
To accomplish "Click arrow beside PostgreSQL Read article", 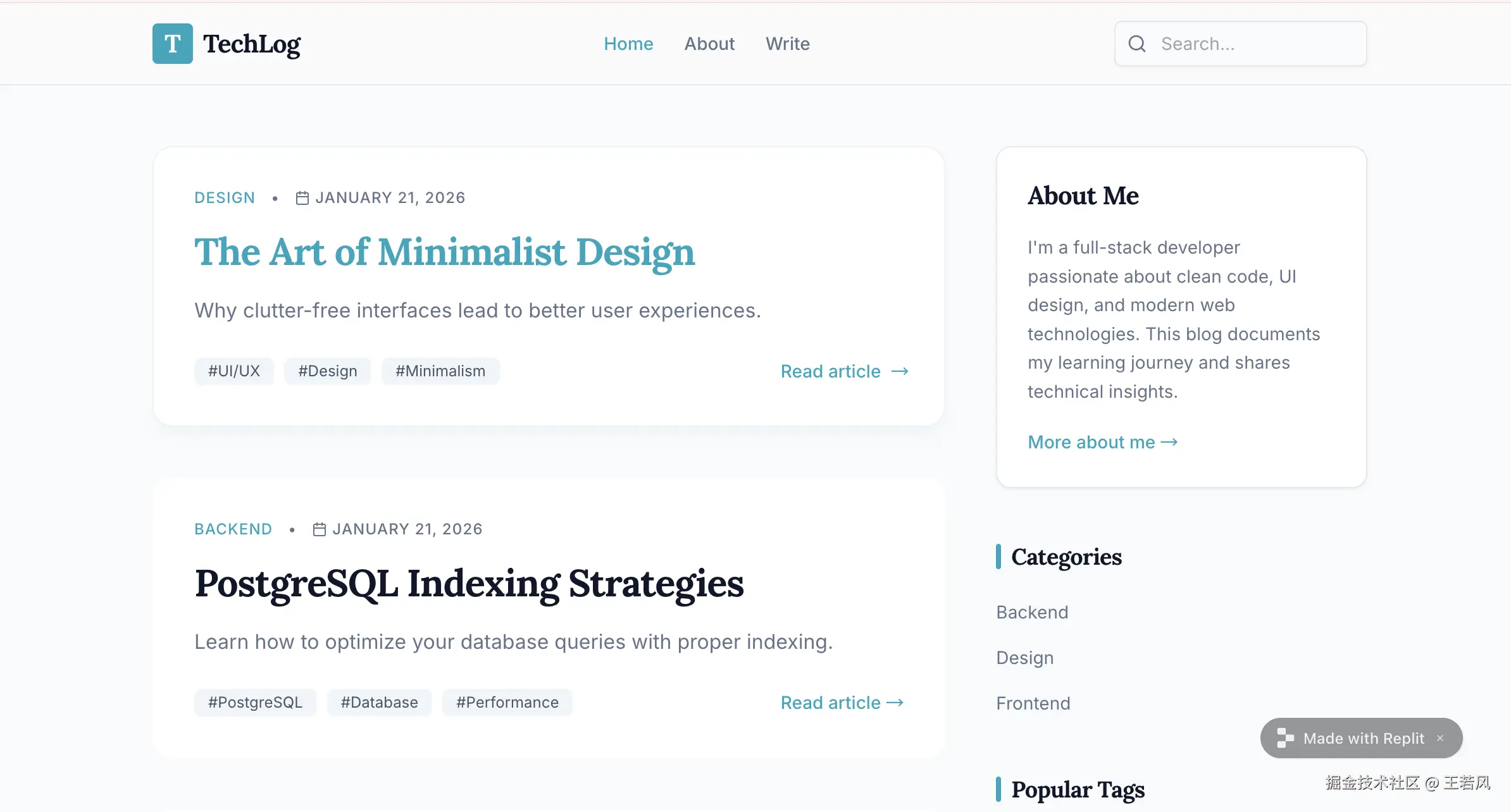I will point(895,703).
